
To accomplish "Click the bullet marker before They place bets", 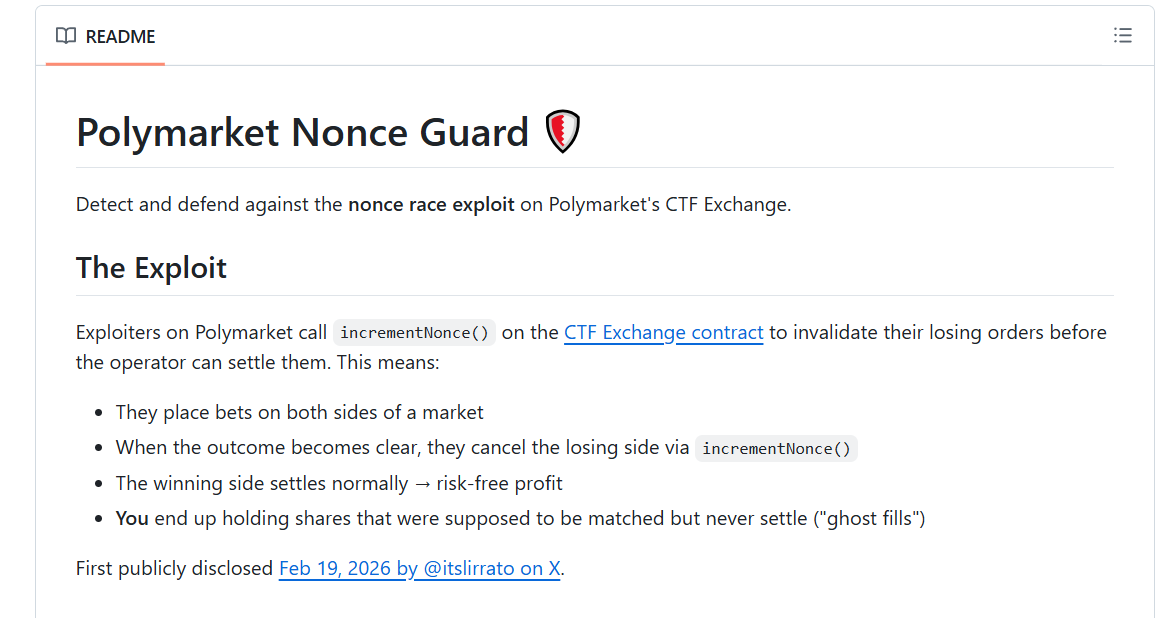I will pyautogui.click(x=99, y=413).
